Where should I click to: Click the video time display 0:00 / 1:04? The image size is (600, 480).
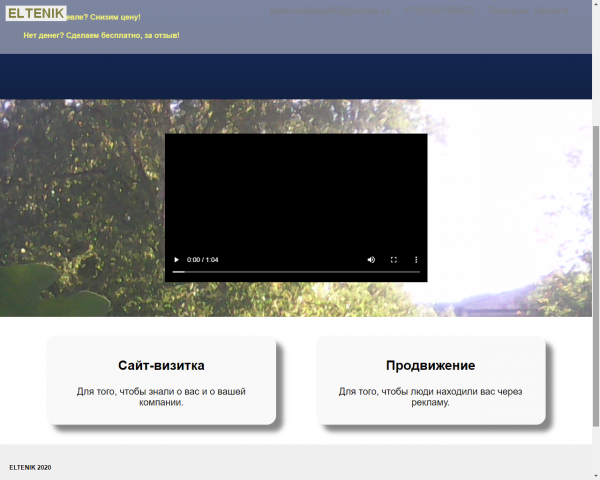coord(202,260)
